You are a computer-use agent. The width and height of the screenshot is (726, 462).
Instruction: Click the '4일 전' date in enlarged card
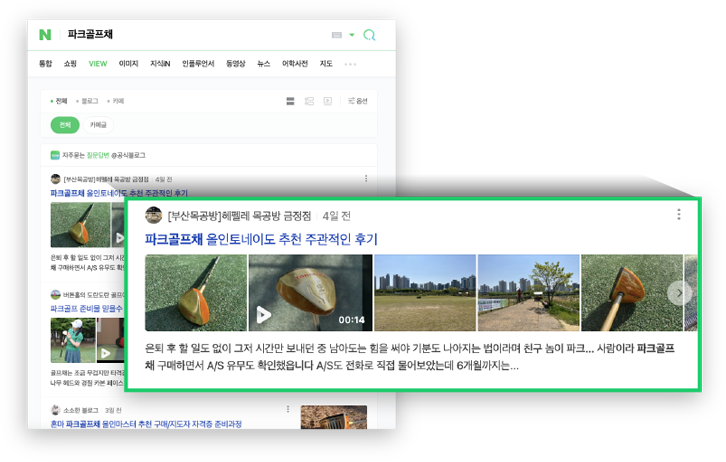pyautogui.click(x=336, y=216)
